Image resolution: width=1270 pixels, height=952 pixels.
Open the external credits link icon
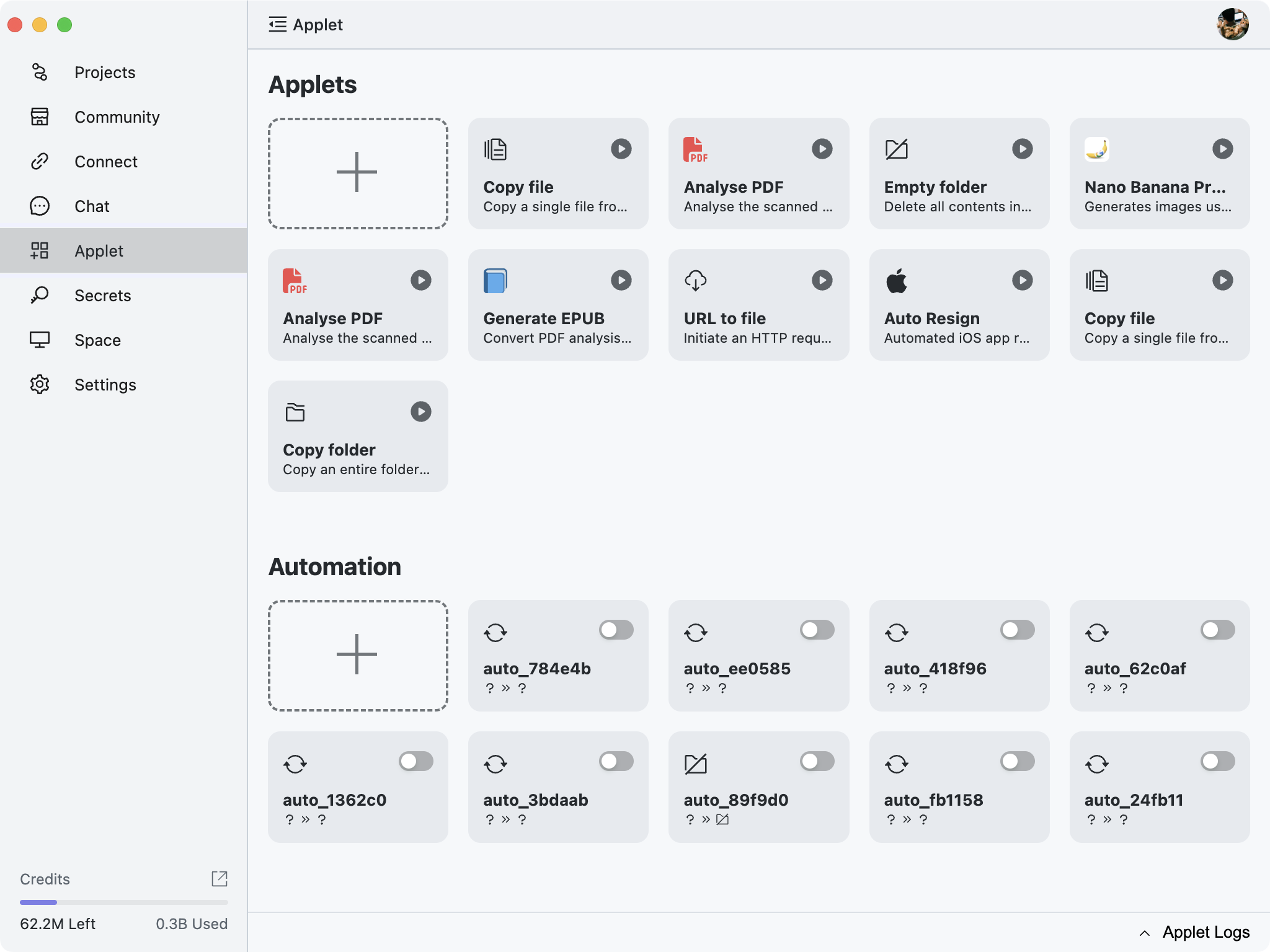pos(220,878)
